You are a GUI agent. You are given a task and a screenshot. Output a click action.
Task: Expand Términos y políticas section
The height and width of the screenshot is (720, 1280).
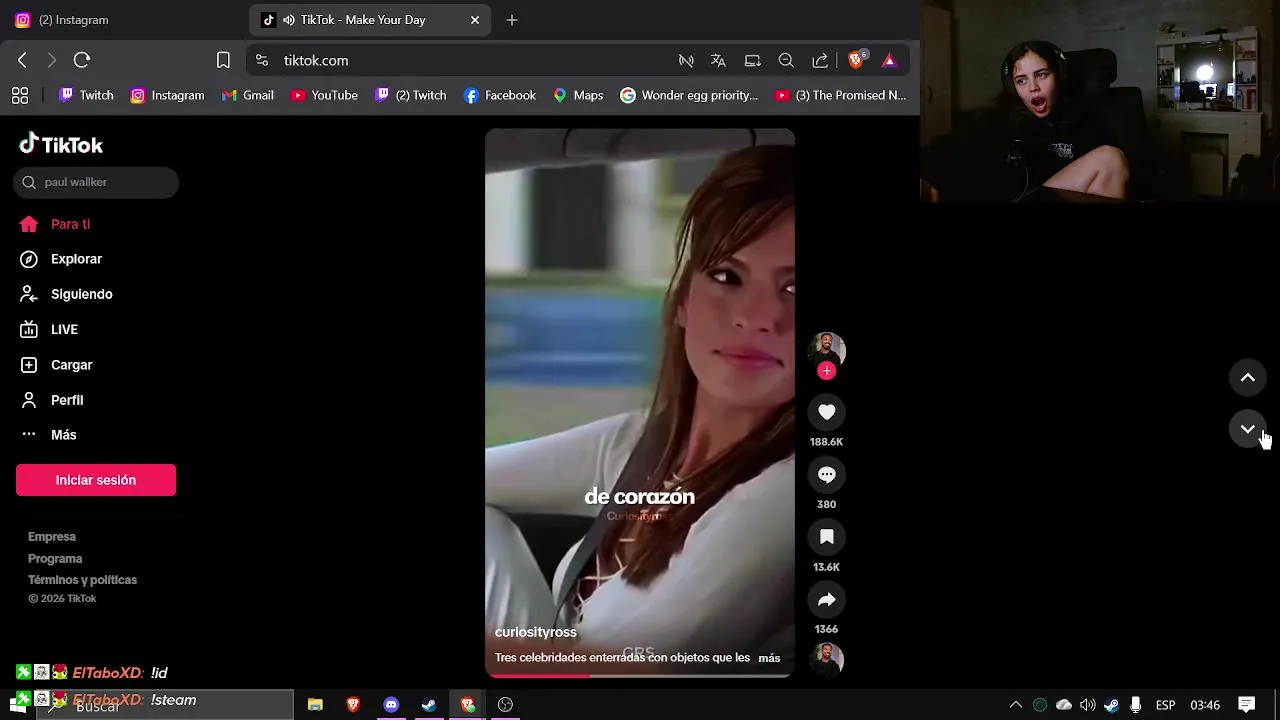coord(82,580)
